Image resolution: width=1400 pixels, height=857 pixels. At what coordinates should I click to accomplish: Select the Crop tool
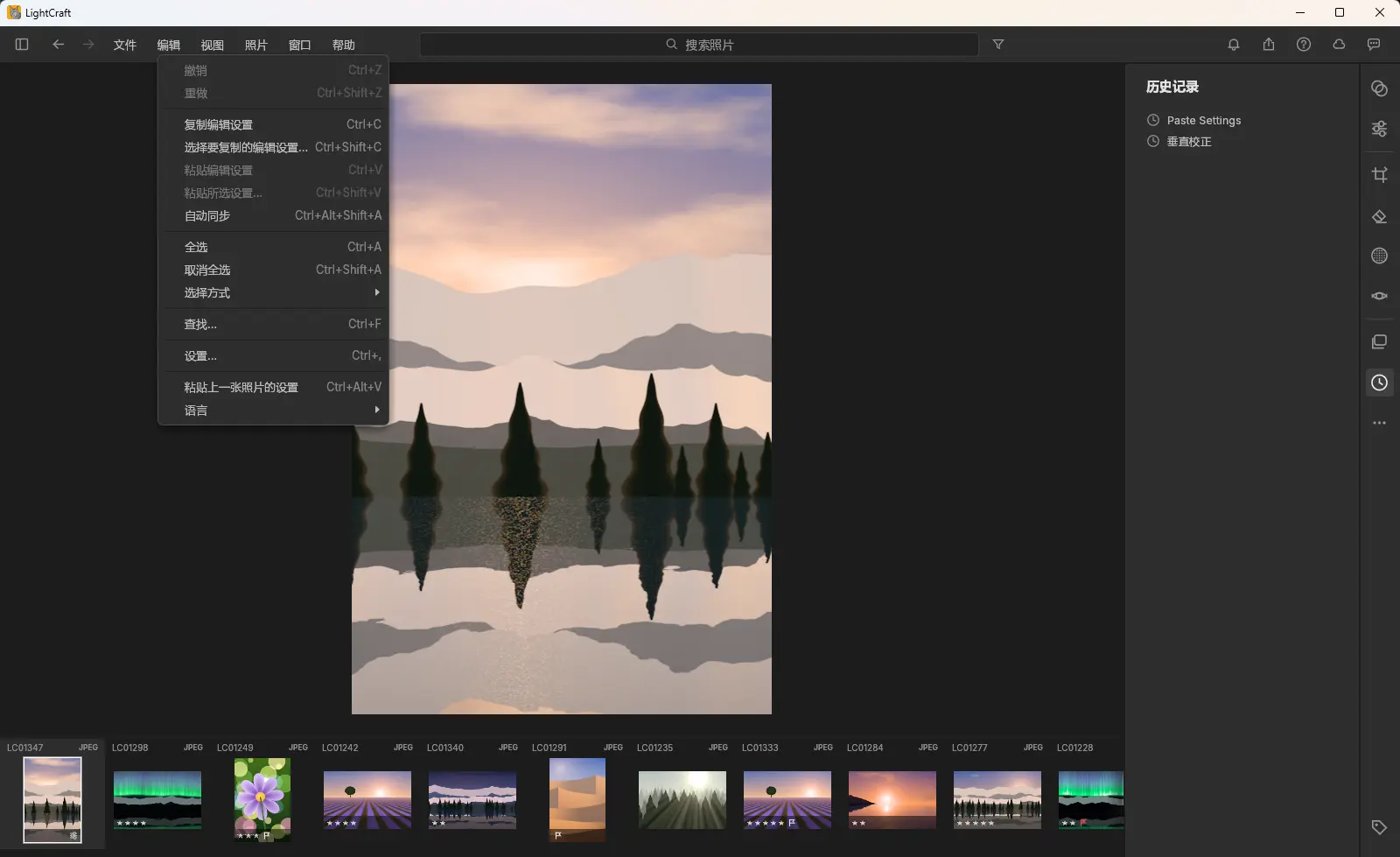click(1380, 175)
